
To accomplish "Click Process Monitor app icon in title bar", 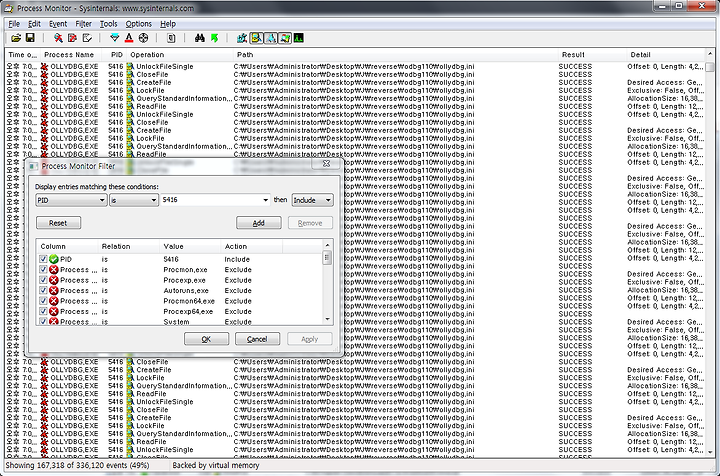I will pyautogui.click(x=9, y=8).
